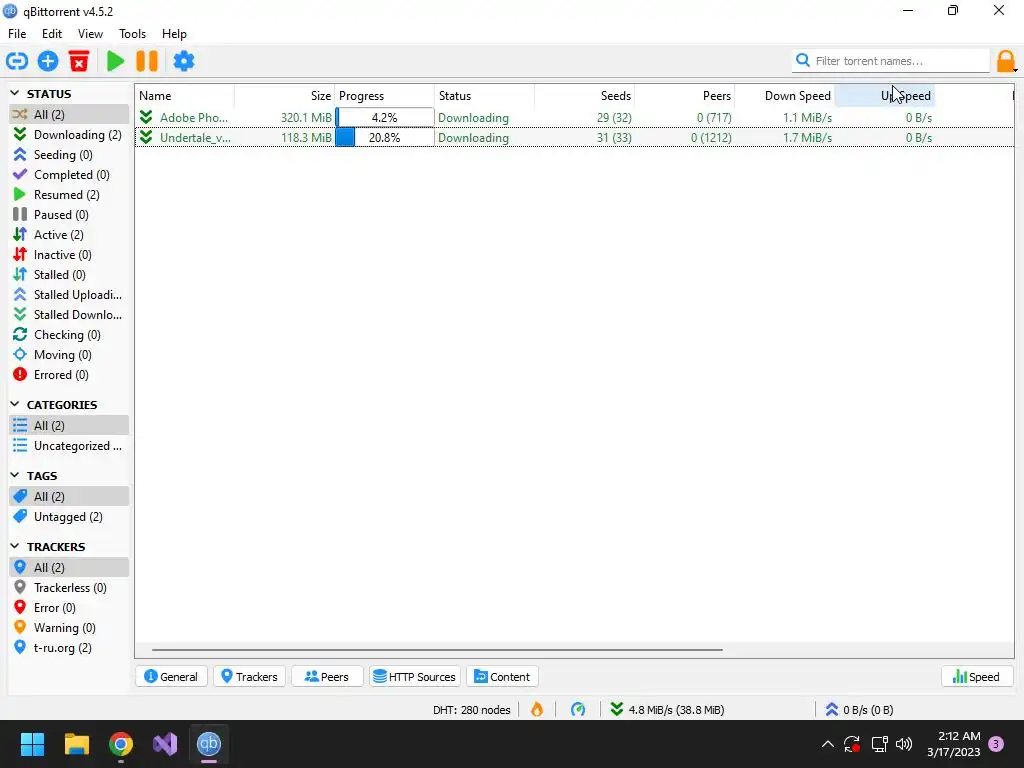This screenshot has width=1024, height=768.
Task: Sort by the Size column header
Action: tap(284, 96)
